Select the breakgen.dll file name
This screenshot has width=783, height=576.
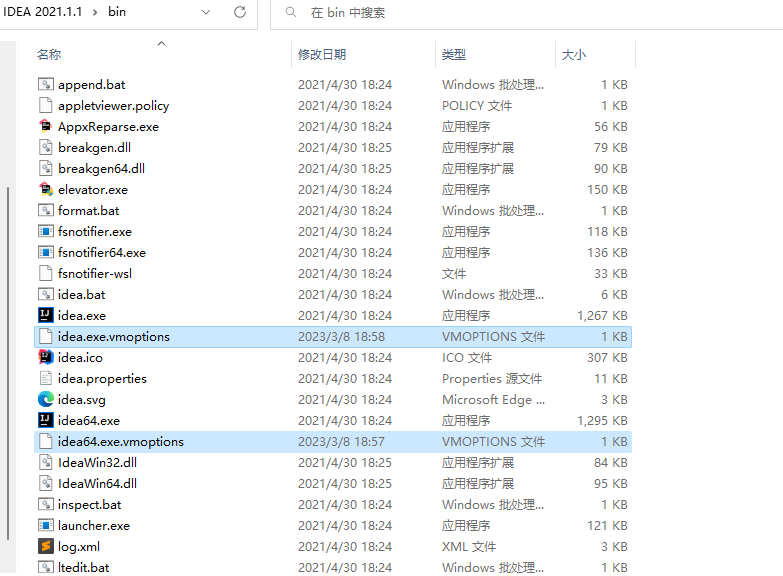click(94, 148)
